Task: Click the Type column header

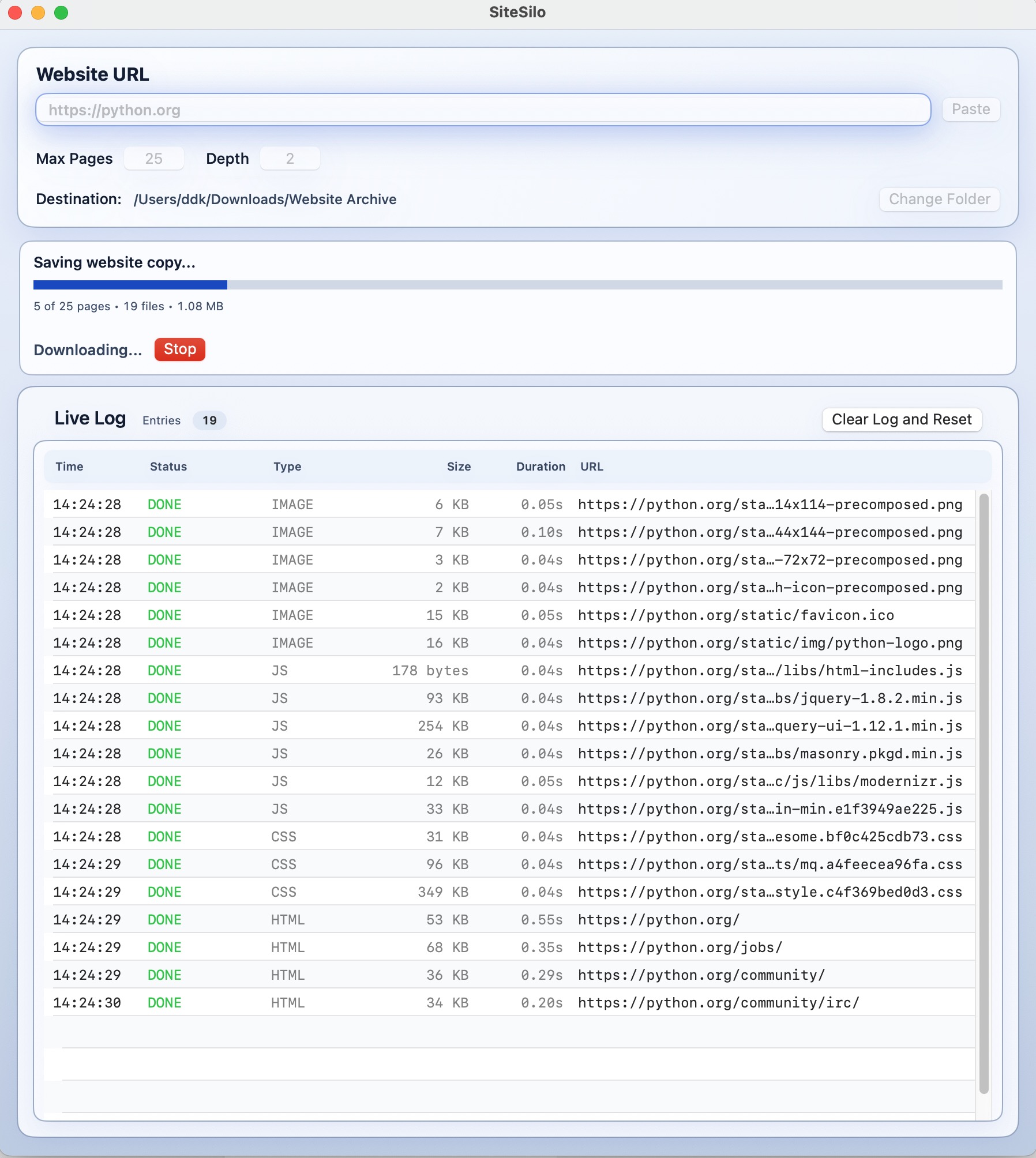Action: click(x=287, y=467)
